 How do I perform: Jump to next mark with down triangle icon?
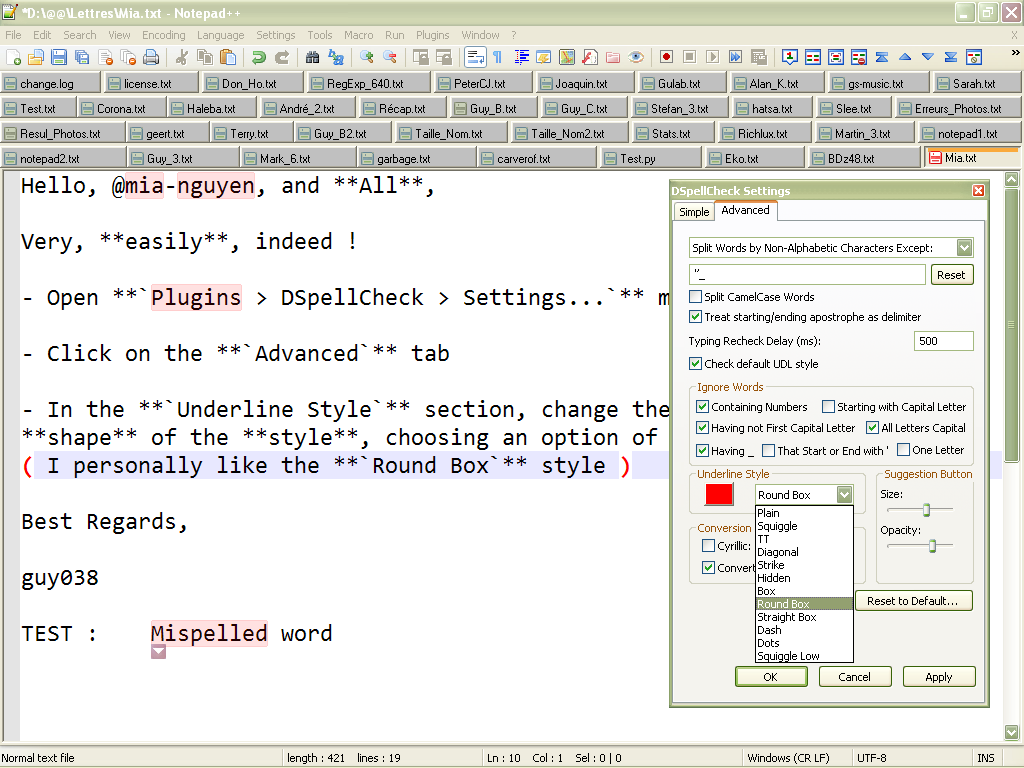927,57
